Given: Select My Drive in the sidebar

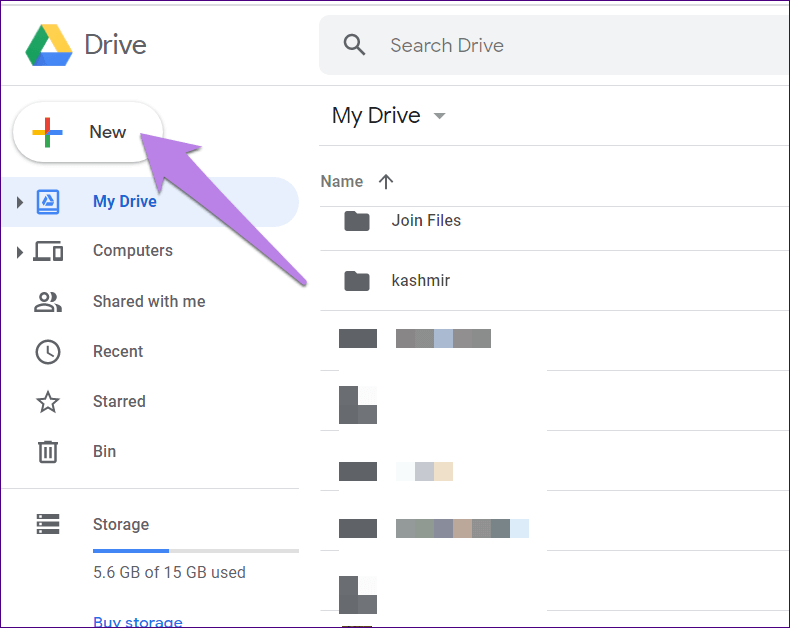Looking at the screenshot, I should point(125,202).
